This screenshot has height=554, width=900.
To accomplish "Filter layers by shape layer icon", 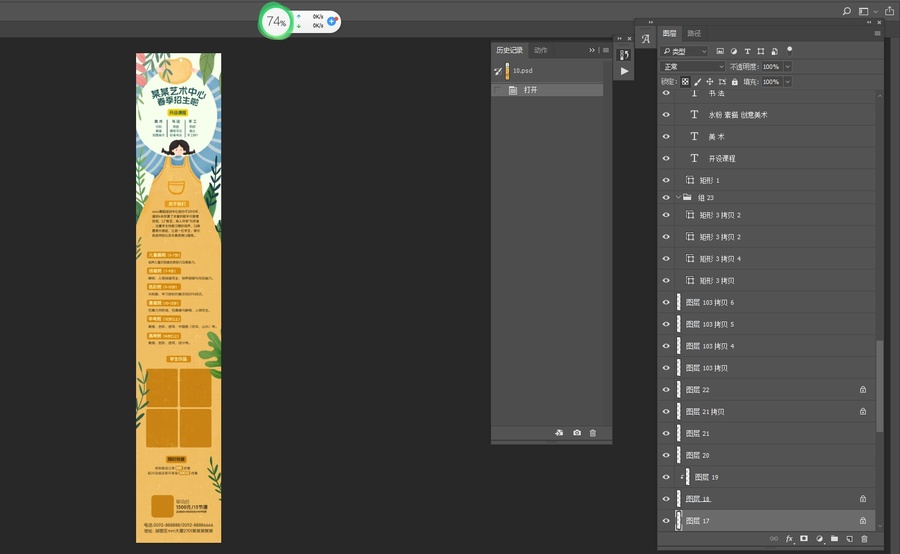I will [761, 51].
